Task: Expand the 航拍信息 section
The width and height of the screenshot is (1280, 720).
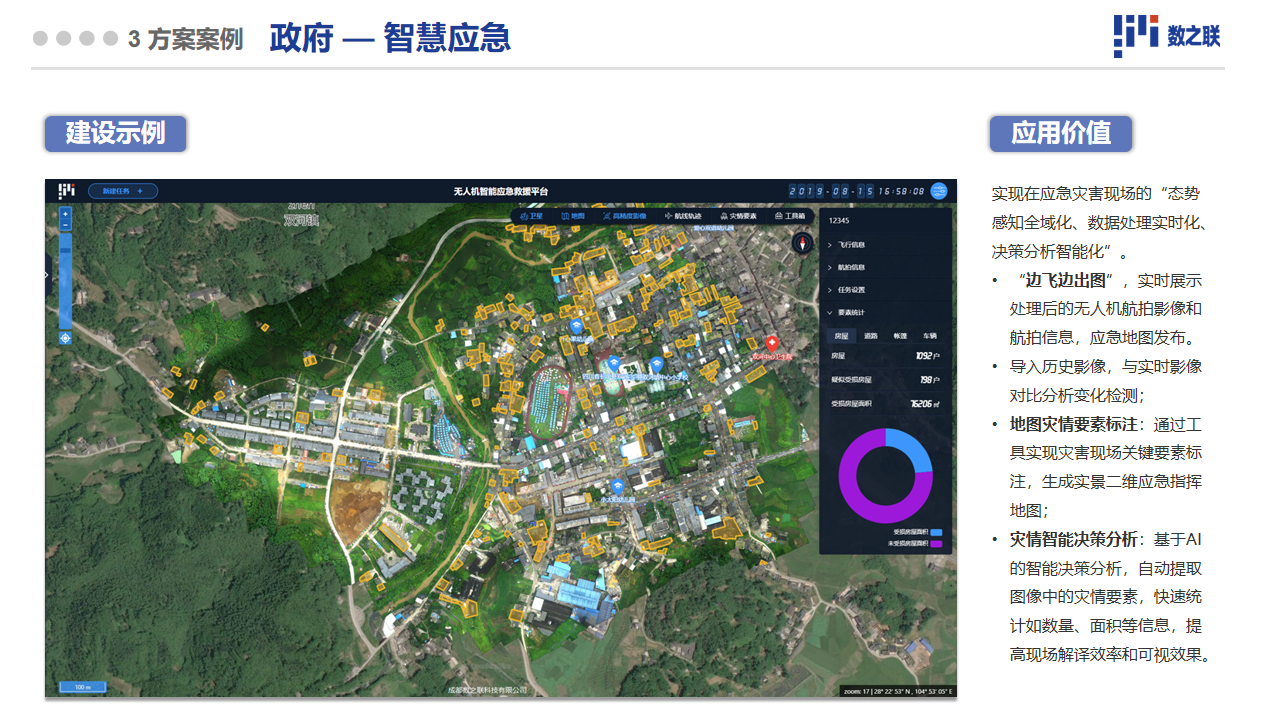Action: coord(850,267)
